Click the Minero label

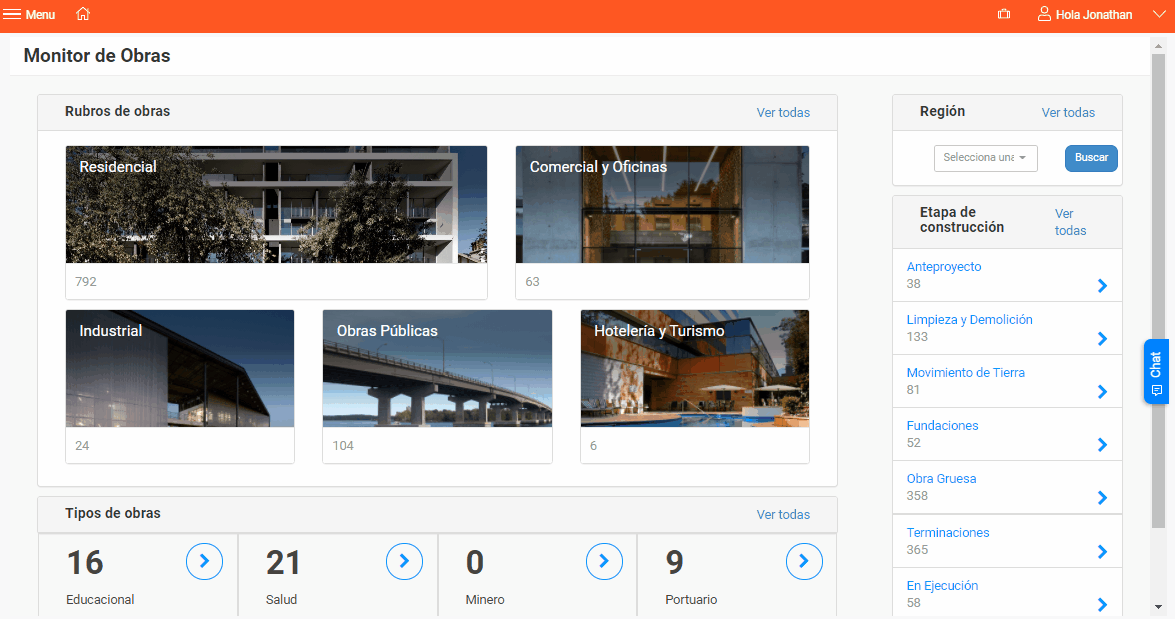coord(485,600)
